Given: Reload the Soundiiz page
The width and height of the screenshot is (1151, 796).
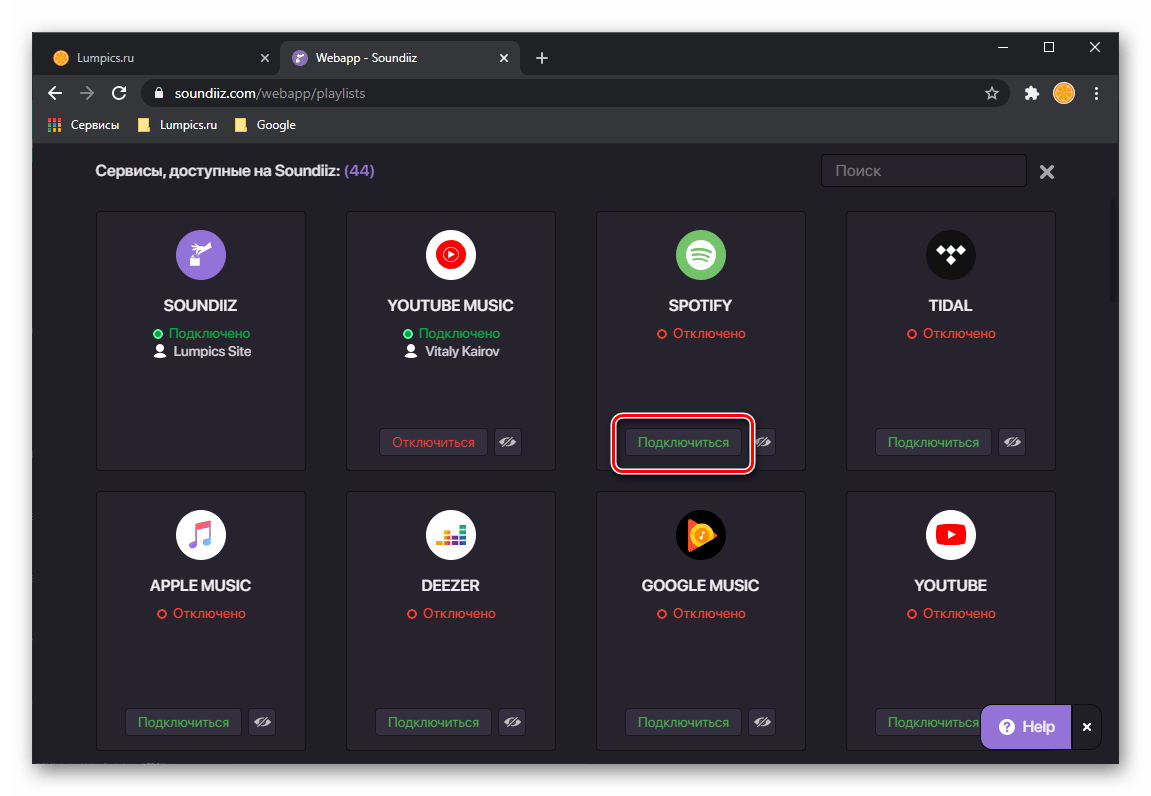Looking at the screenshot, I should pos(119,93).
